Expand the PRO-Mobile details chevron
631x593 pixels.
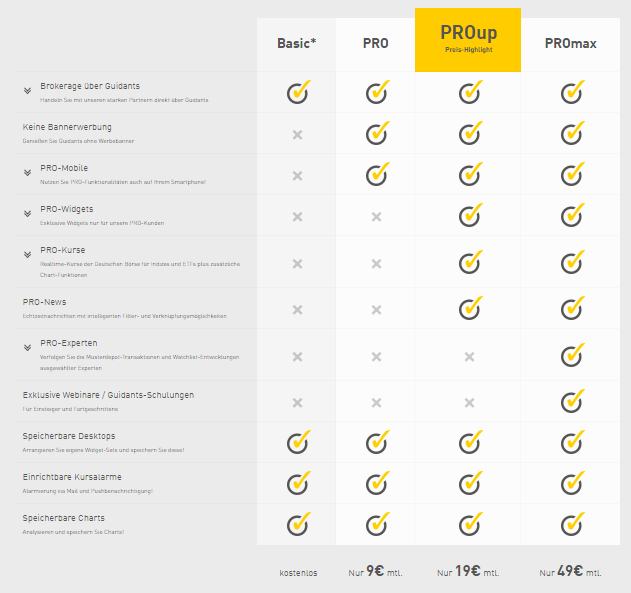(x=27, y=173)
